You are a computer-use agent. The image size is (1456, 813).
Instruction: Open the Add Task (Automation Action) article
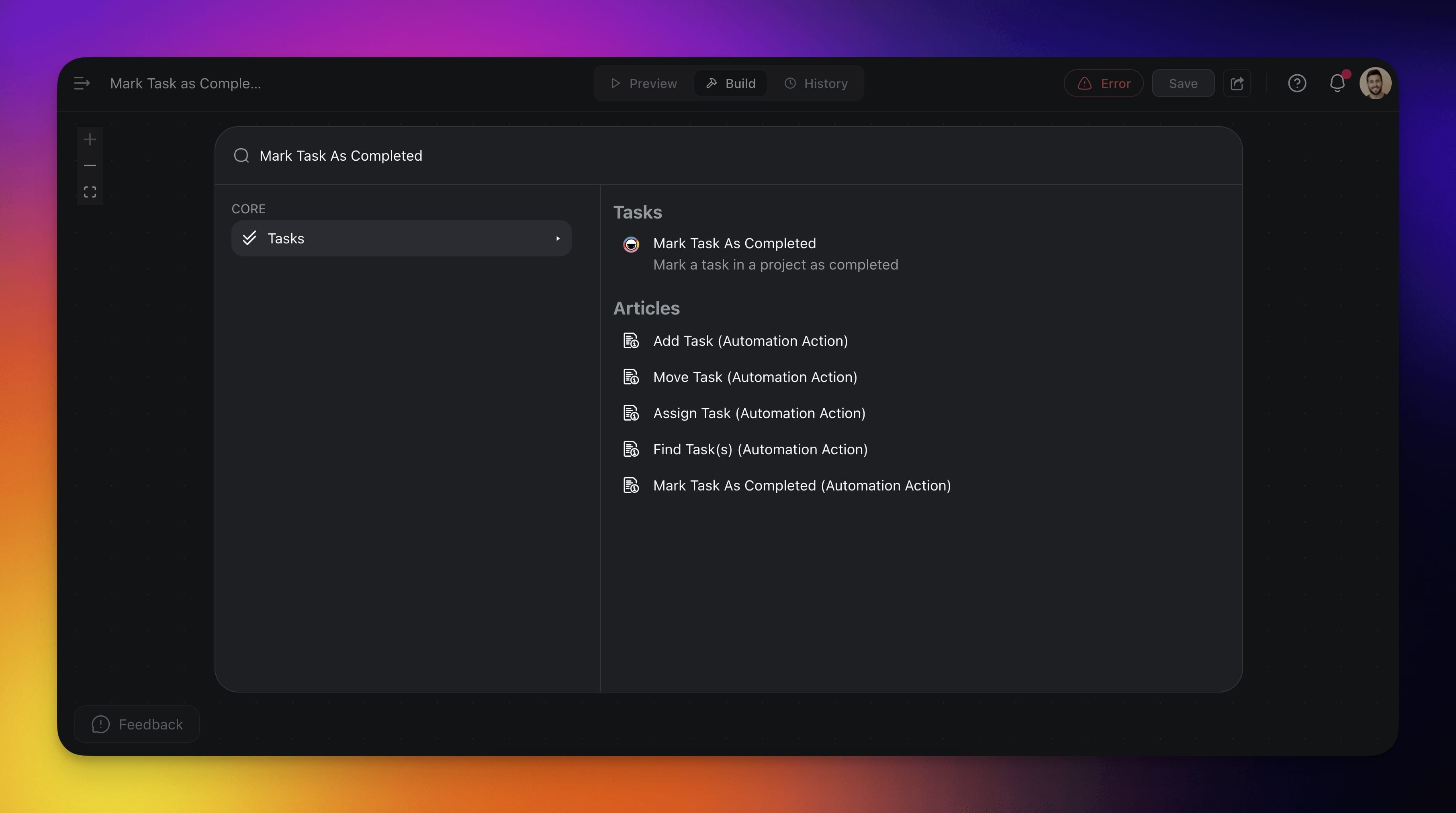click(750, 341)
